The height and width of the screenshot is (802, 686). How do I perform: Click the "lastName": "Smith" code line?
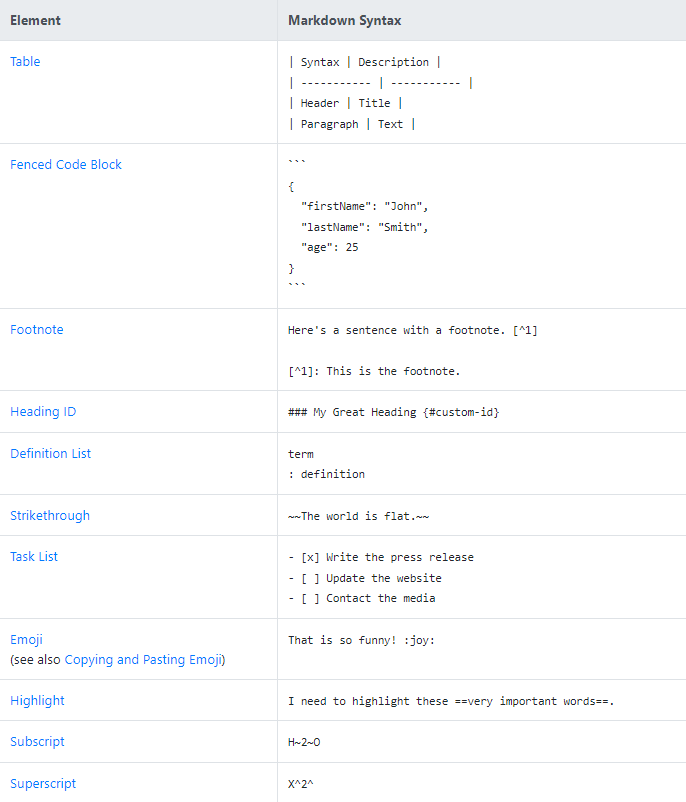[x=364, y=227]
